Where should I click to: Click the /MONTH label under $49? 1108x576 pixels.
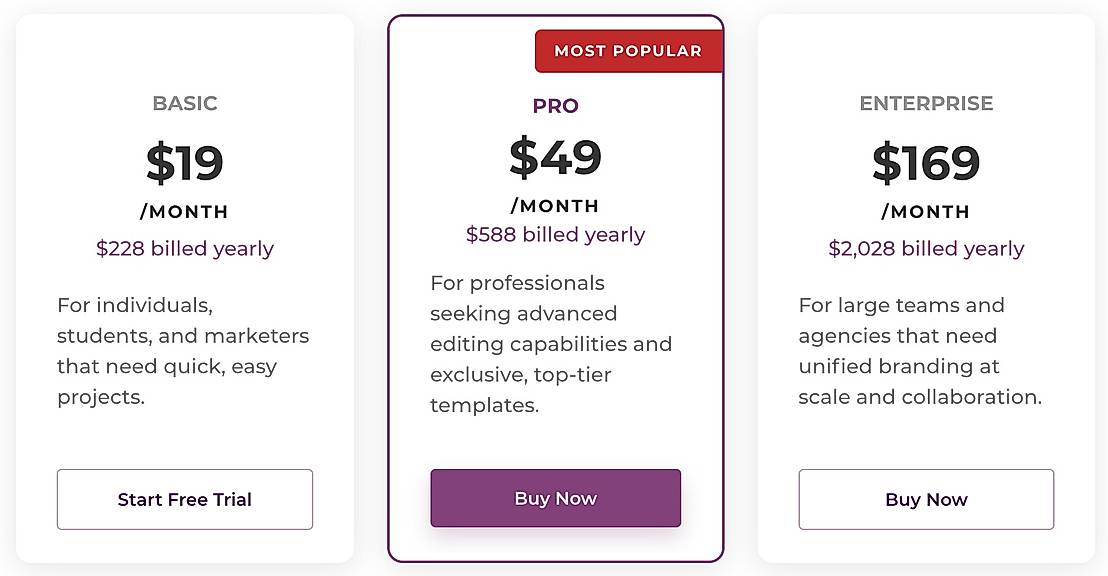[x=555, y=206]
